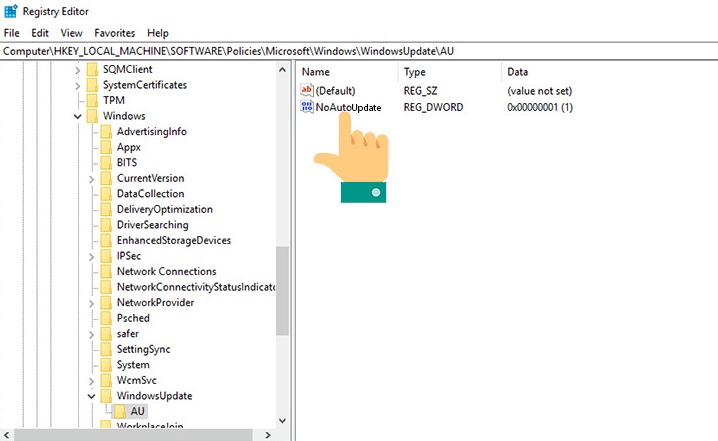
Task: Click the BITS folder icon
Action: [106, 163]
